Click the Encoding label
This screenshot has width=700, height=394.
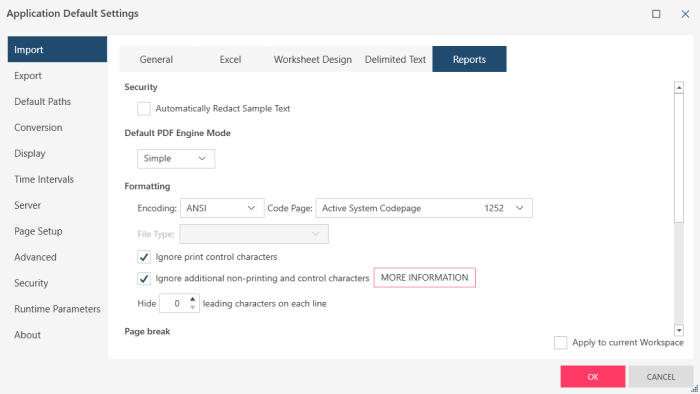157,208
